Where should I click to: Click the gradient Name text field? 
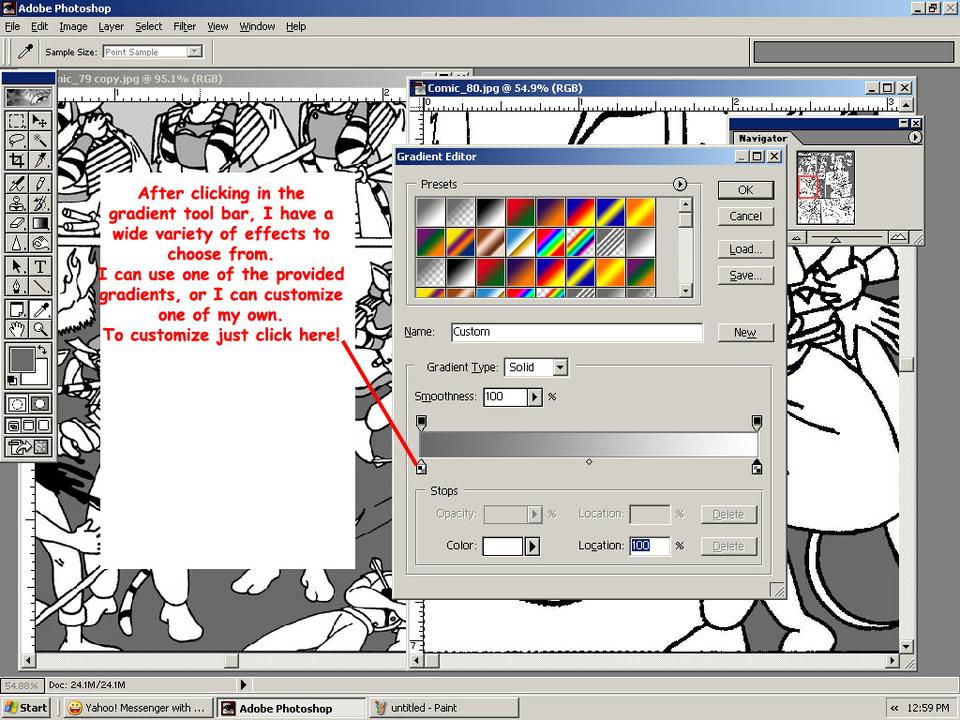[x=577, y=332]
